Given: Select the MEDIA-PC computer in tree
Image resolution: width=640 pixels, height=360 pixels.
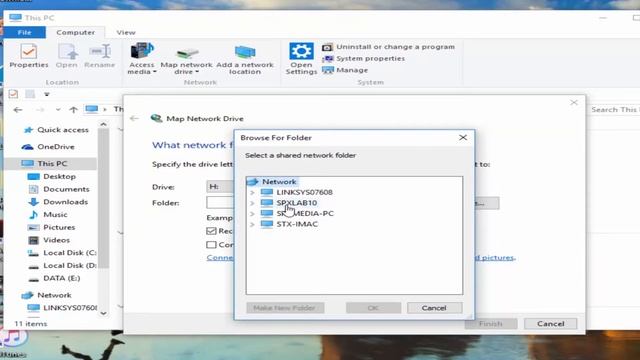Looking at the screenshot, I should [x=305, y=213].
